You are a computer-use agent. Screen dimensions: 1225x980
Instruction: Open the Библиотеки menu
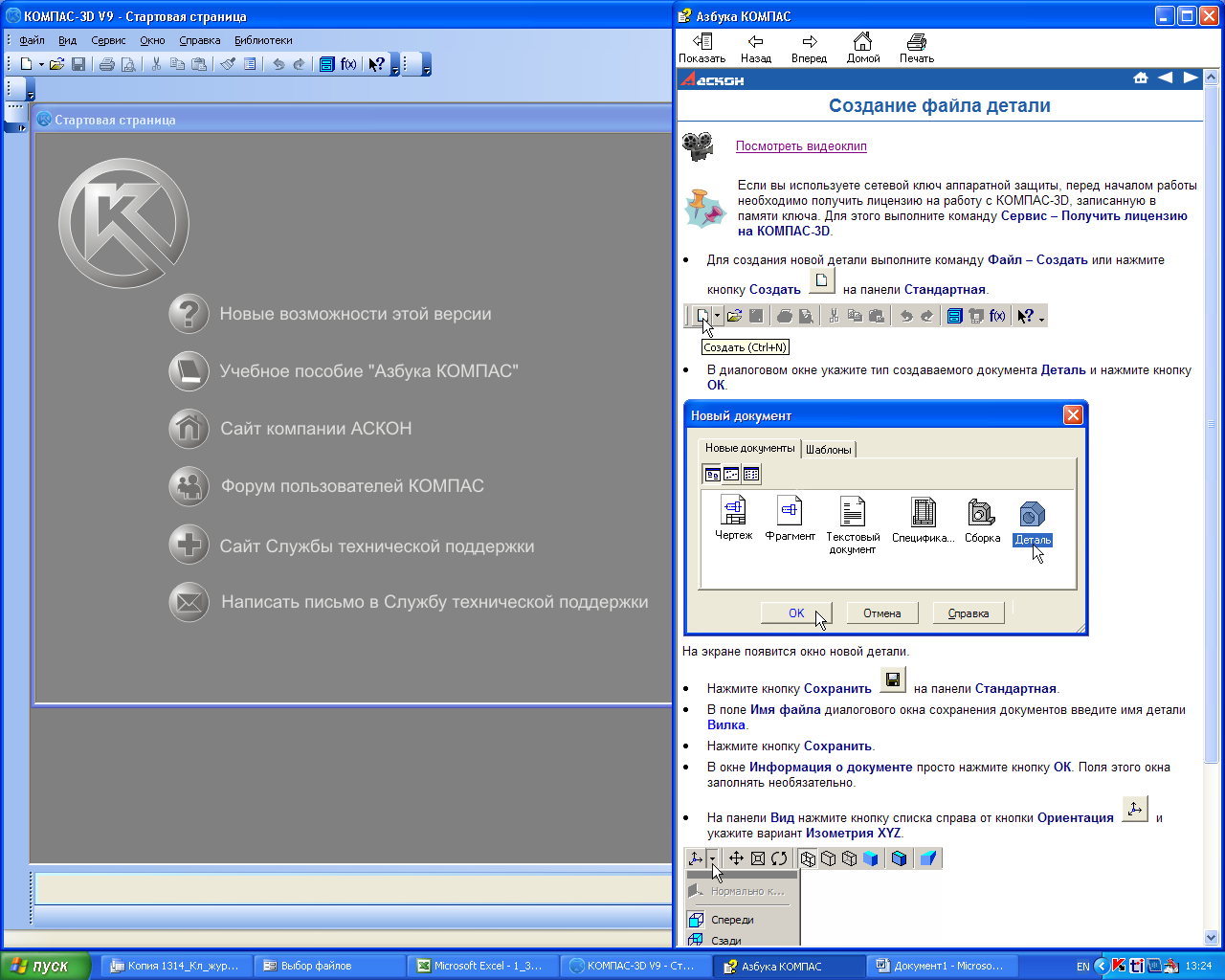pos(263,40)
